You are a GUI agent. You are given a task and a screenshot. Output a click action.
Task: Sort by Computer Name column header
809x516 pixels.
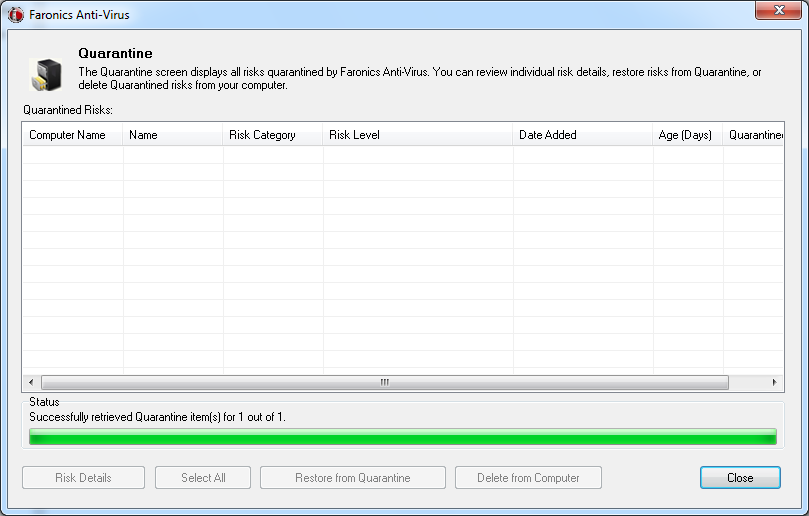click(x=72, y=135)
